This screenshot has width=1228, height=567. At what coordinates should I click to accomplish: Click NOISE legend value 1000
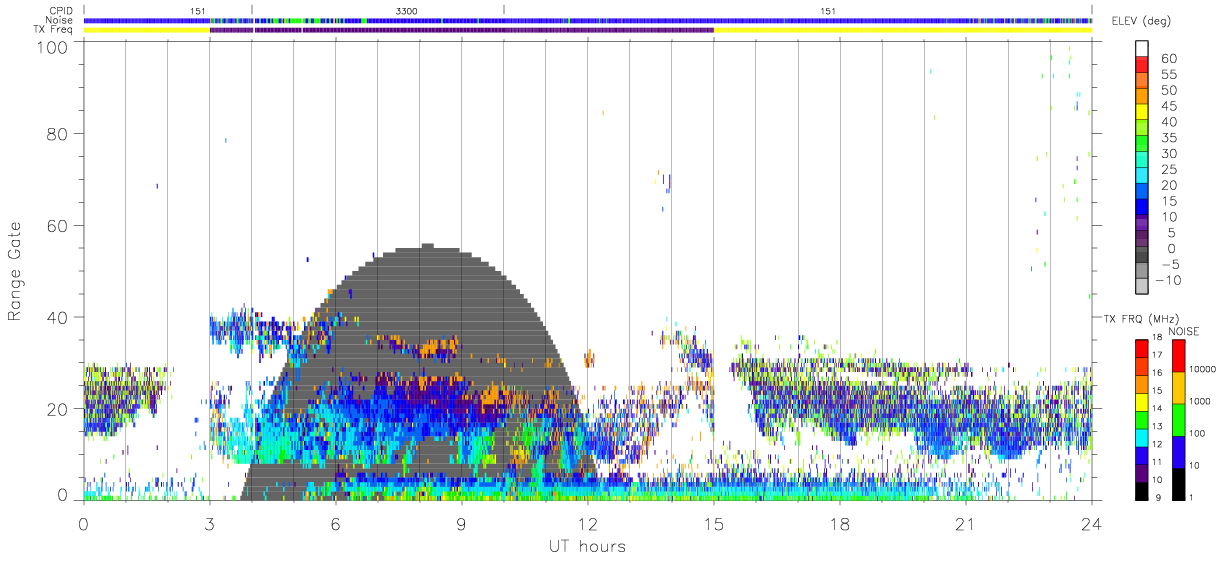(x=1202, y=402)
